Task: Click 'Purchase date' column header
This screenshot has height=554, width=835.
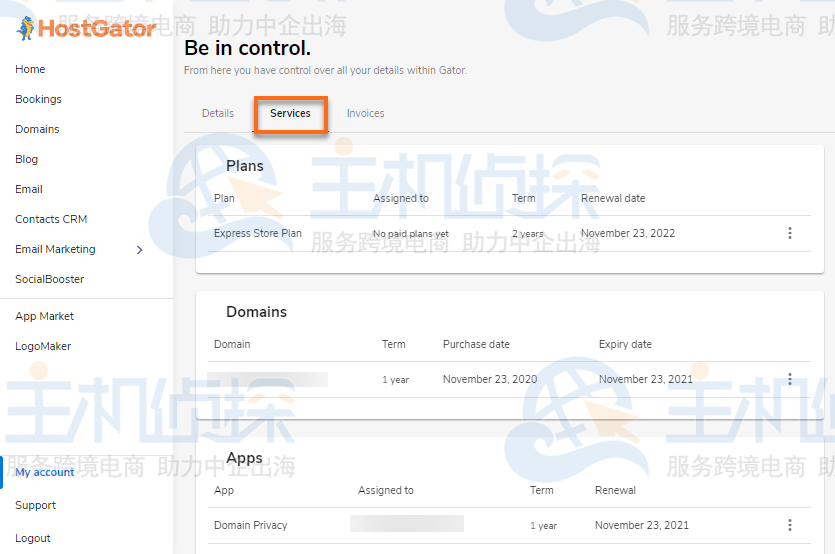Action: (x=476, y=344)
